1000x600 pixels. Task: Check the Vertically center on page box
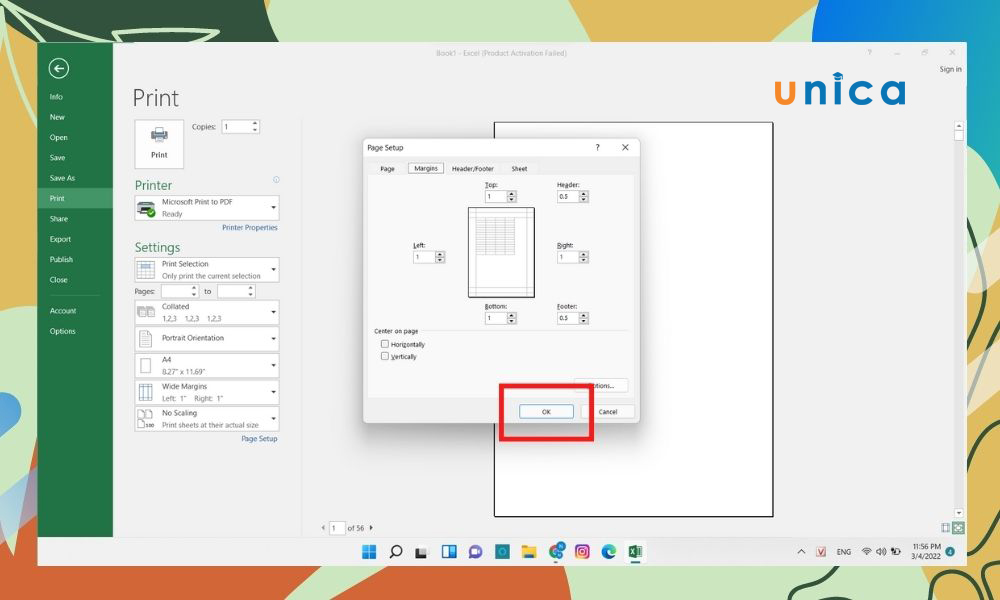coord(385,356)
